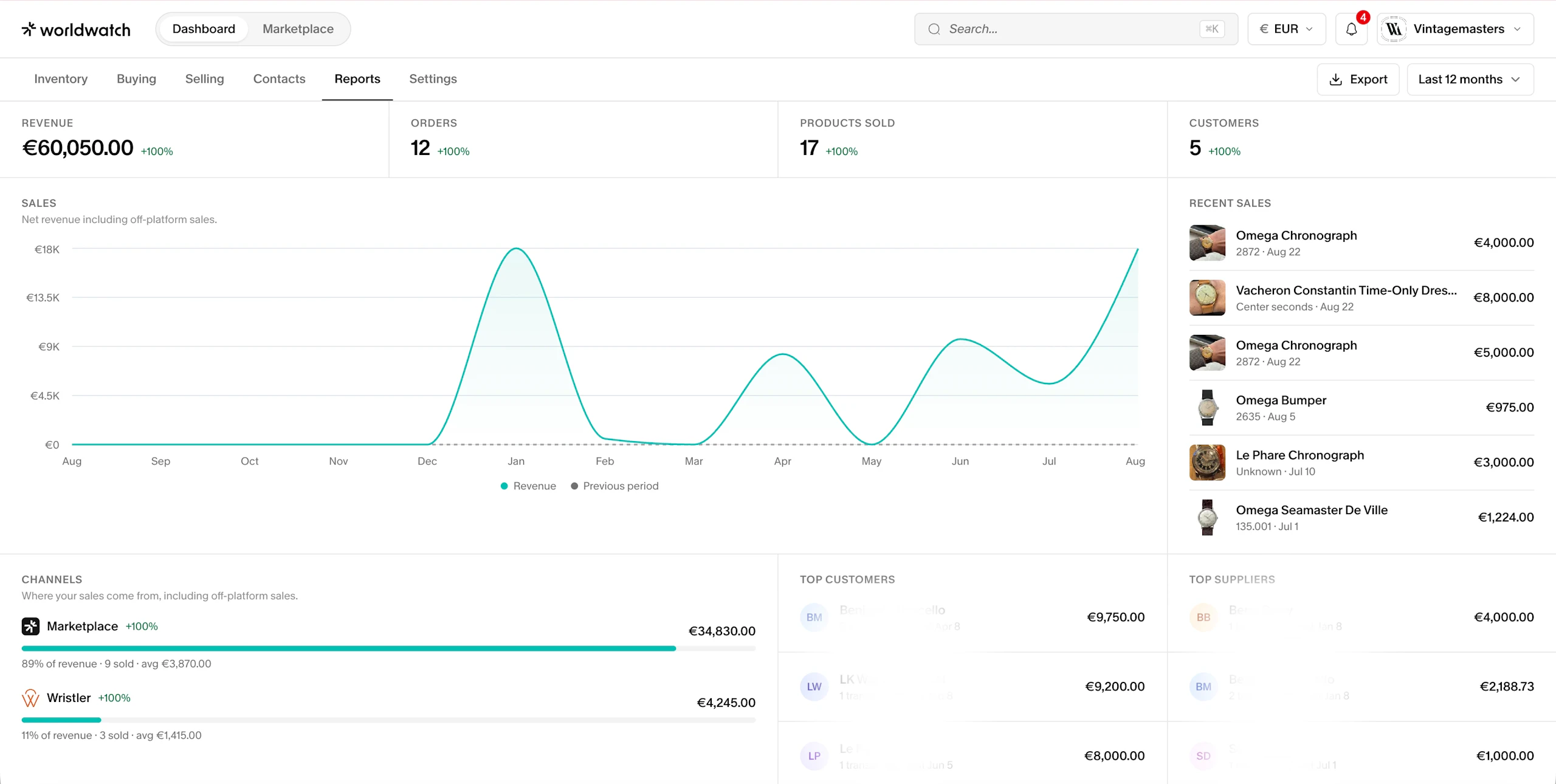Click the Wristler channel name
Viewport: 1556px width, 784px height.
click(x=69, y=698)
